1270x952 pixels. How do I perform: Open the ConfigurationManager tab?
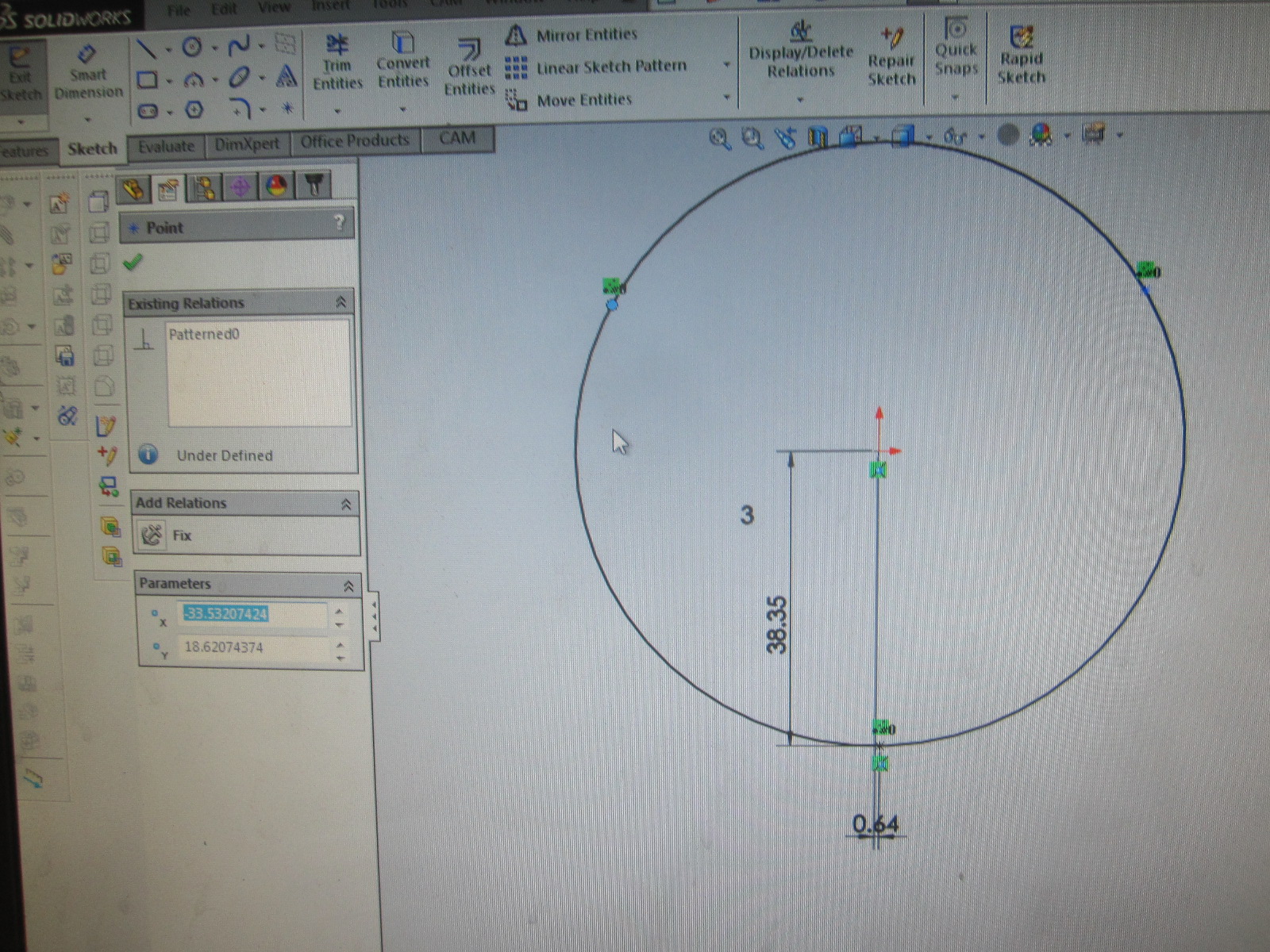click(205, 188)
